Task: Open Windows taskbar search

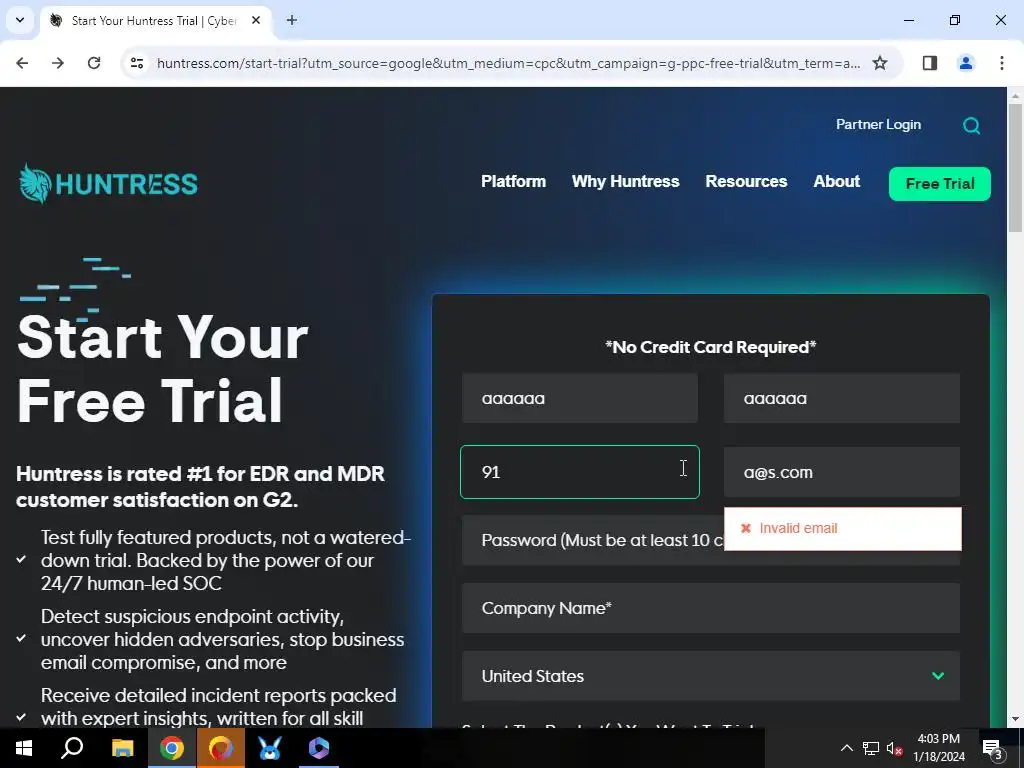Action: coord(72,748)
